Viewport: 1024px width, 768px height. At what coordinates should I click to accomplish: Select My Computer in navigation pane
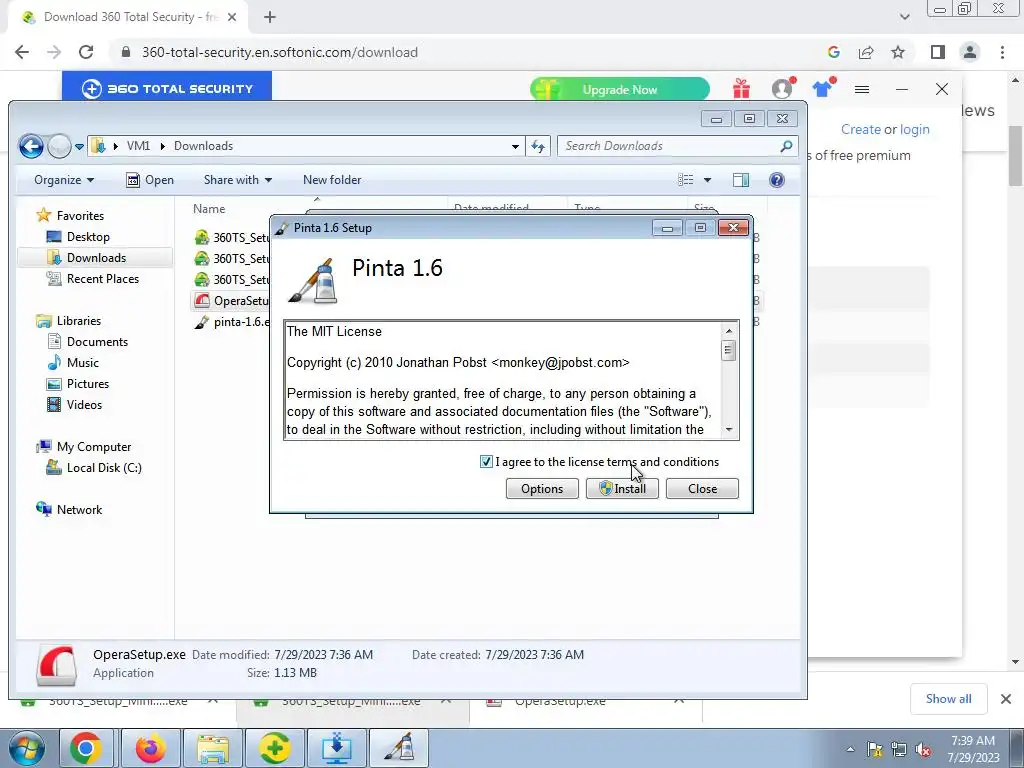pyautogui.click(x=93, y=447)
